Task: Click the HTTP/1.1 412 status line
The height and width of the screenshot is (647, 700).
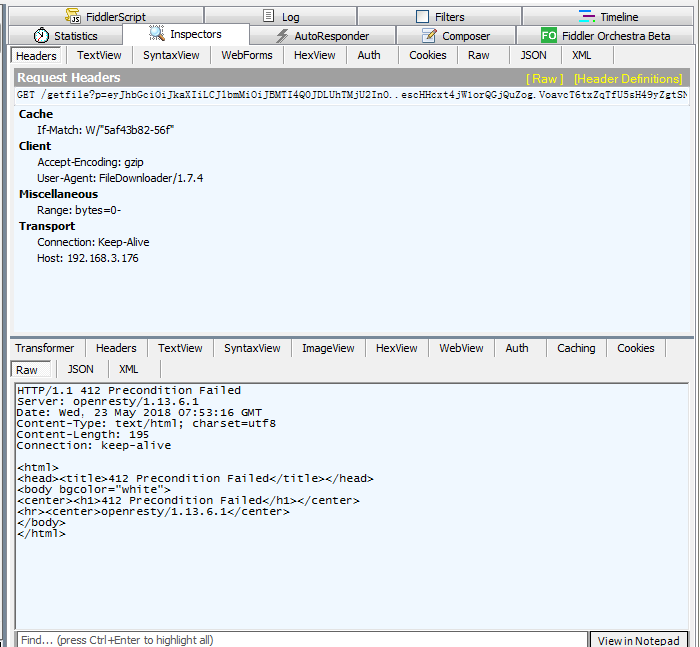Action: pos(129,391)
